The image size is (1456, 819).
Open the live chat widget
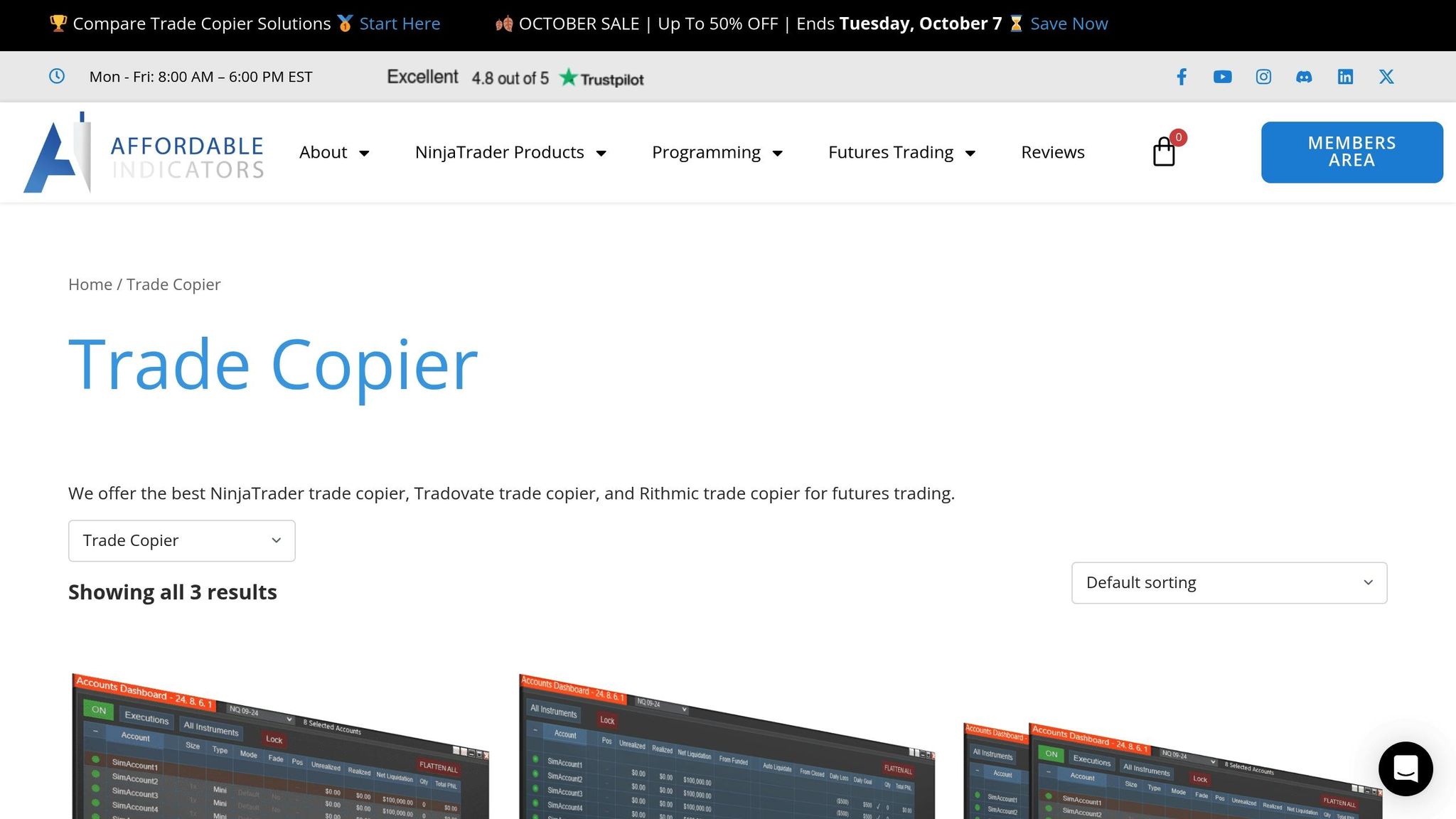click(1406, 769)
